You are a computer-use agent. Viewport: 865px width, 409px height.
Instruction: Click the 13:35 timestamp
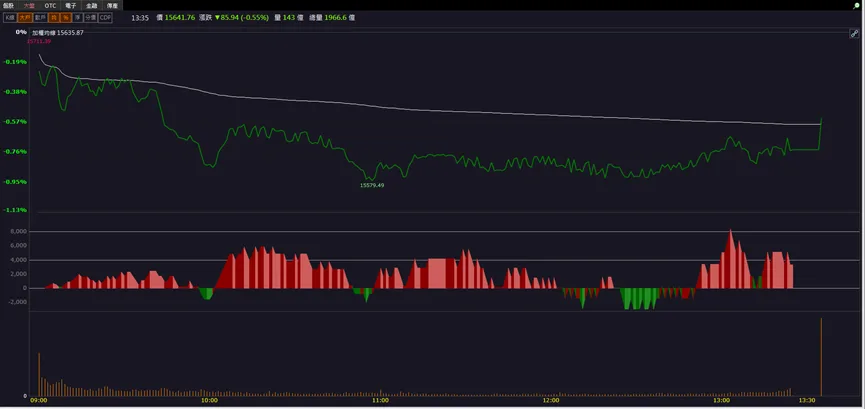click(140, 18)
